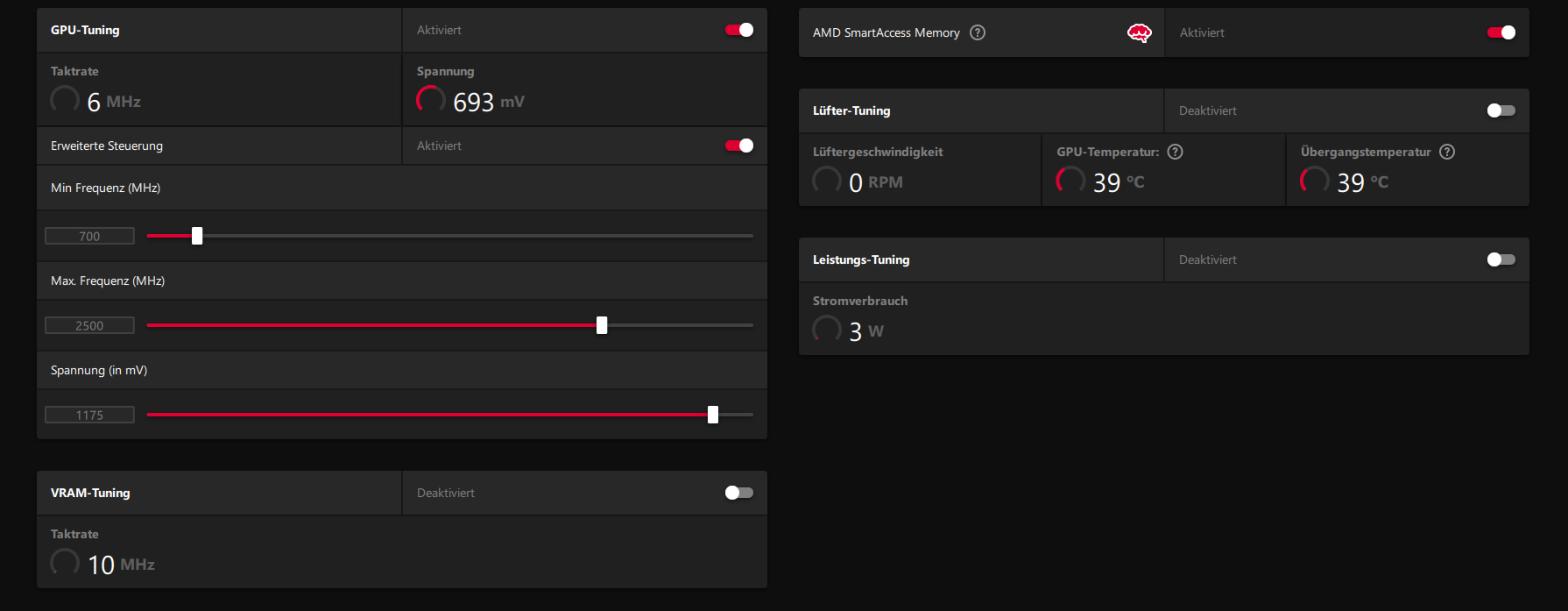The height and width of the screenshot is (611, 1568).
Task: Enable the VRAM-Tuning toggle
Action: pyautogui.click(x=739, y=493)
